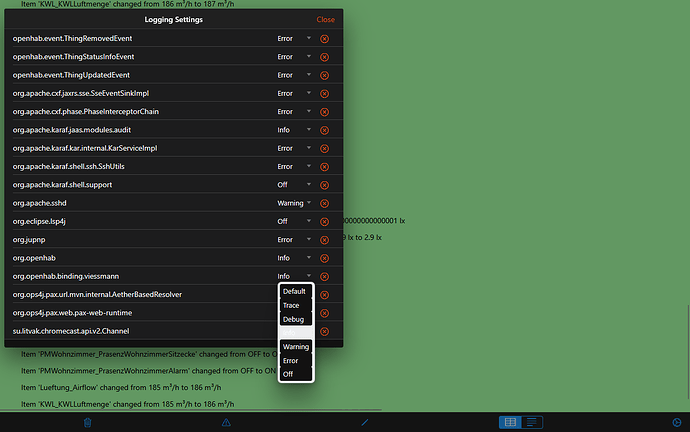Remove the KarServiceImpl logger entry

coord(324,149)
